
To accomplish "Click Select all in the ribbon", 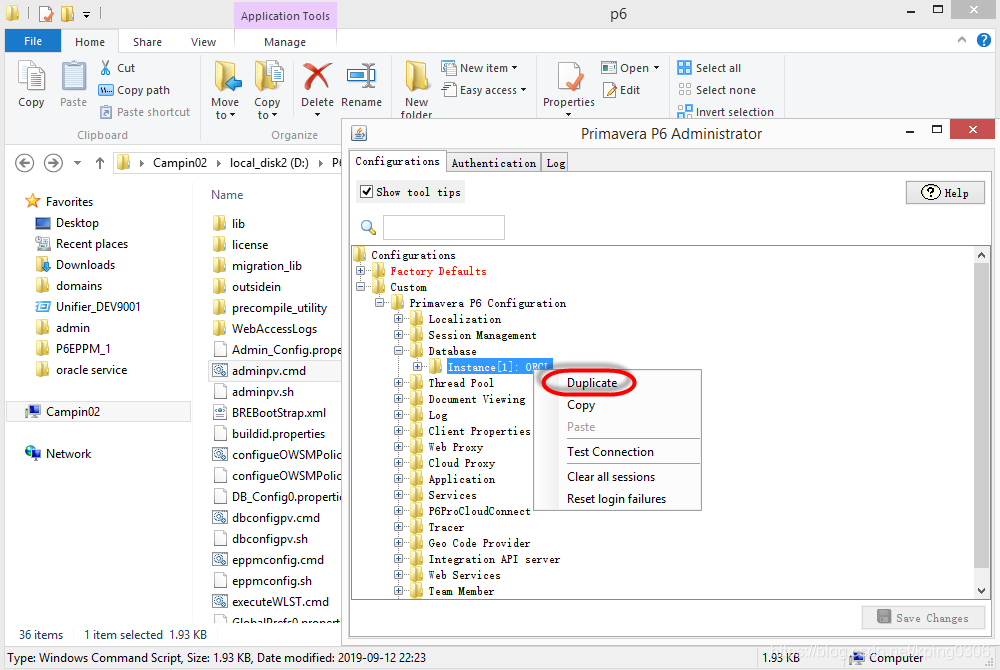I will click(710, 68).
